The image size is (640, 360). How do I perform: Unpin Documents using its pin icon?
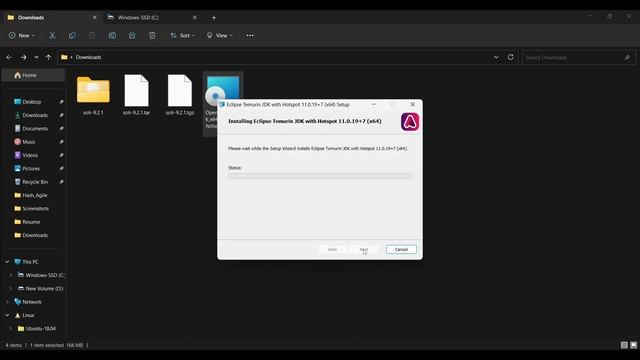point(61,129)
